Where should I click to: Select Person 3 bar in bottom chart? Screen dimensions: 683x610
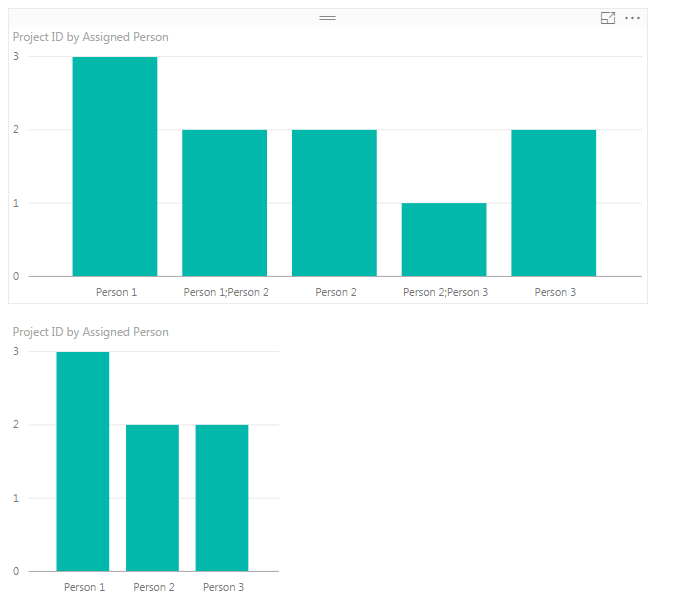[222, 498]
